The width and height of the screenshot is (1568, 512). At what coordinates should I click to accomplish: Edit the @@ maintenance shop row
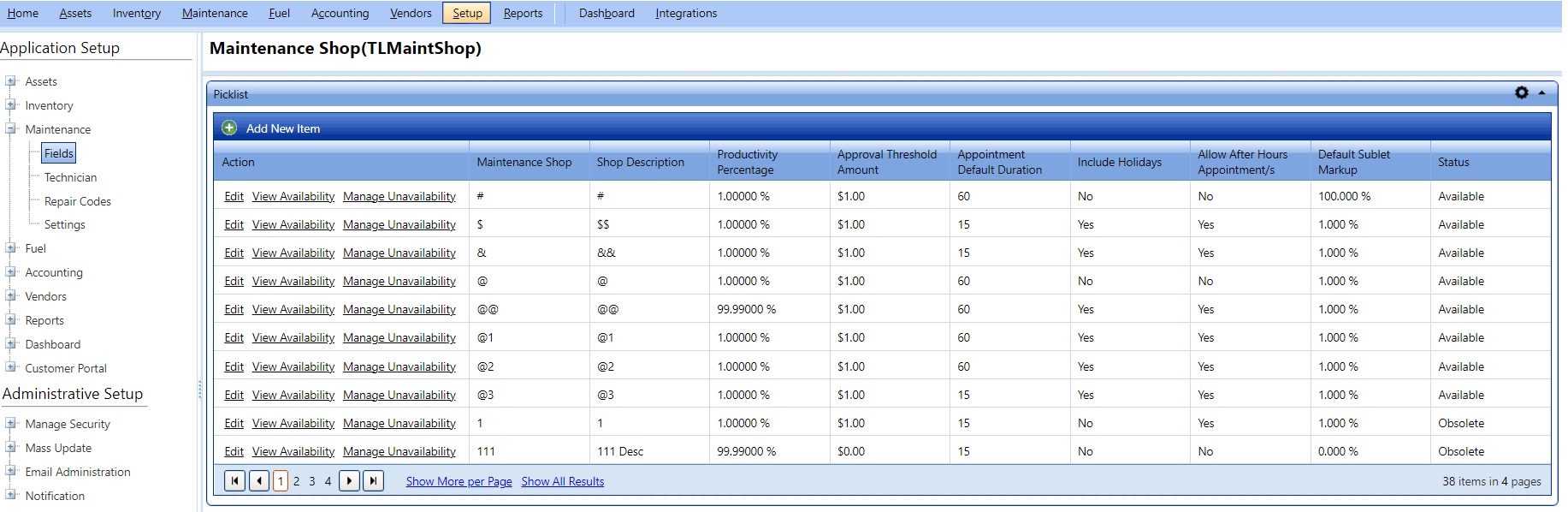click(x=234, y=309)
